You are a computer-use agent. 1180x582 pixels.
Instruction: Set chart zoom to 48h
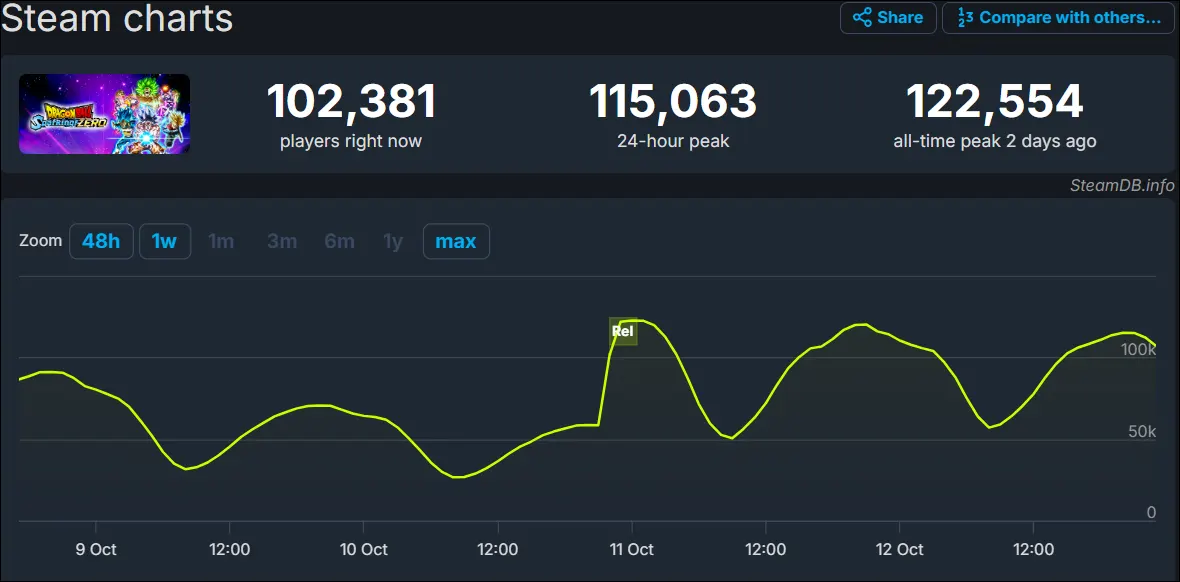101,242
